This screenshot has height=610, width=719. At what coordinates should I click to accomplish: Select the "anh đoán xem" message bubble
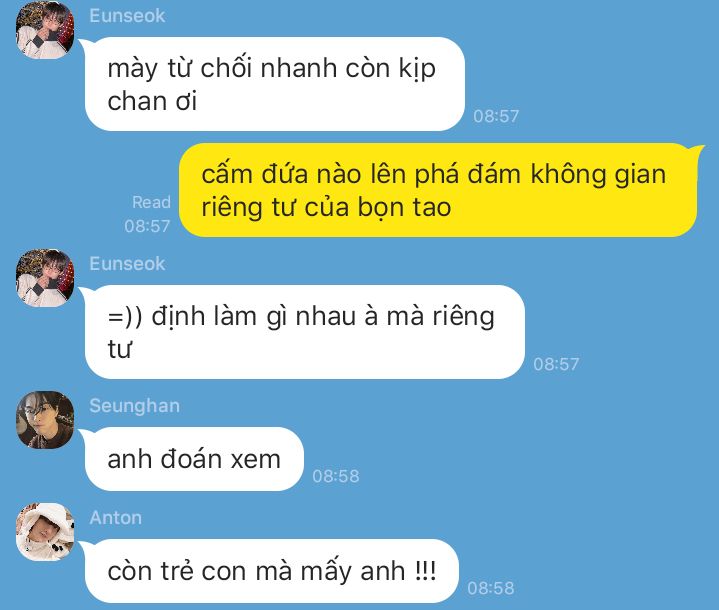click(194, 459)
